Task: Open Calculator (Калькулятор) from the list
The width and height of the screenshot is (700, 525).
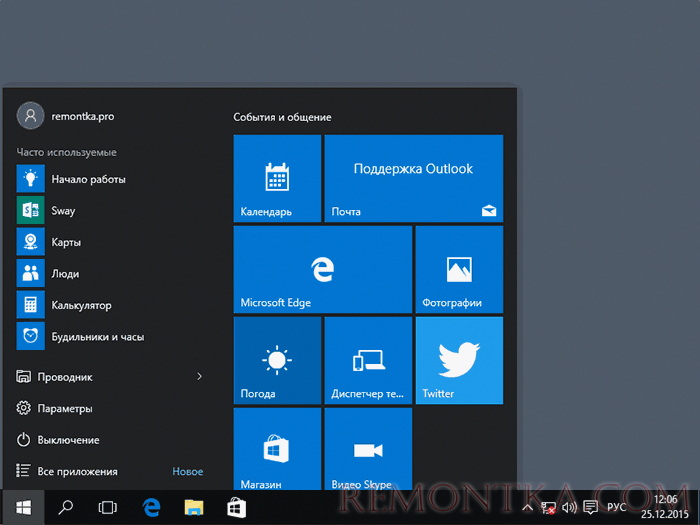Action: tap(80, 305)
